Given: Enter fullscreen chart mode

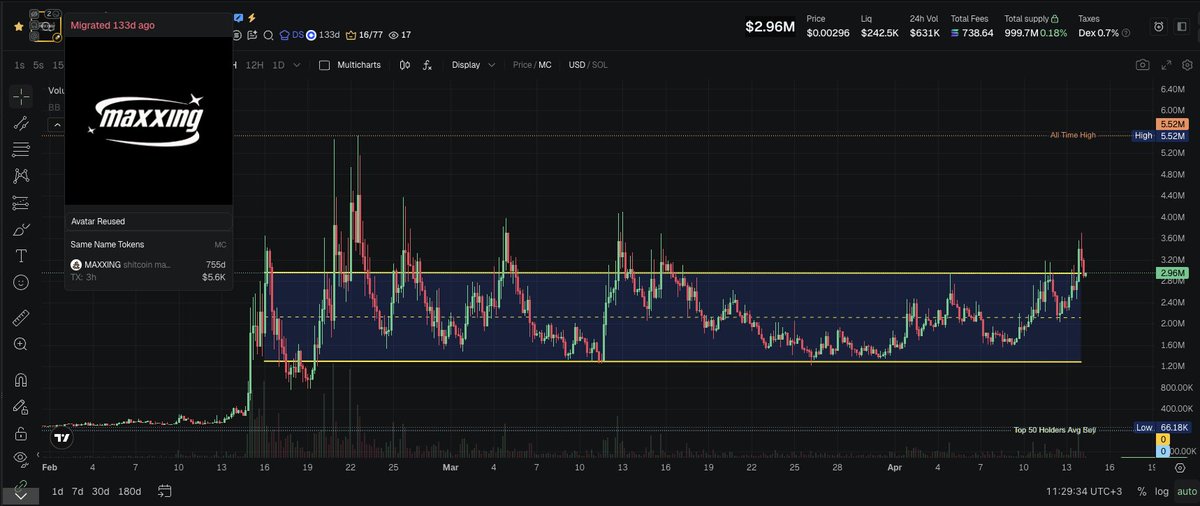Looking at the screenshot, I should (x=1165, y=65).
